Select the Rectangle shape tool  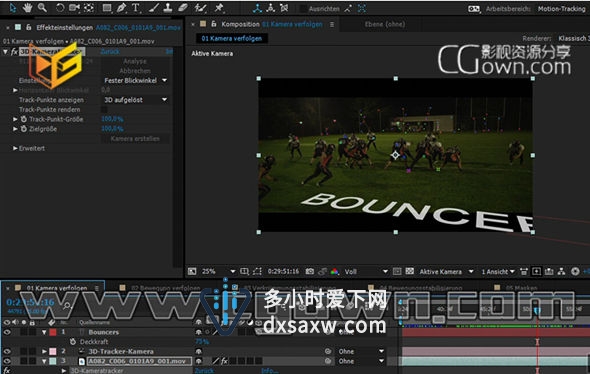click(x=107, y=8)
